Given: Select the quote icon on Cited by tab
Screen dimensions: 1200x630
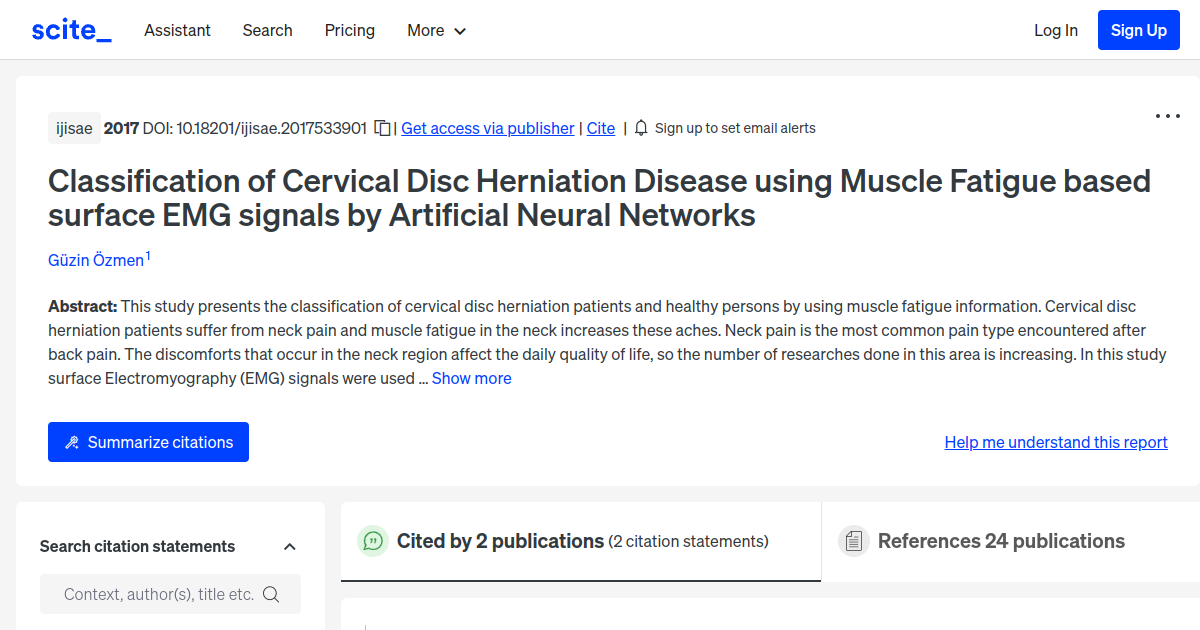Looking at the screenshot, I should (x=372, y=540).
